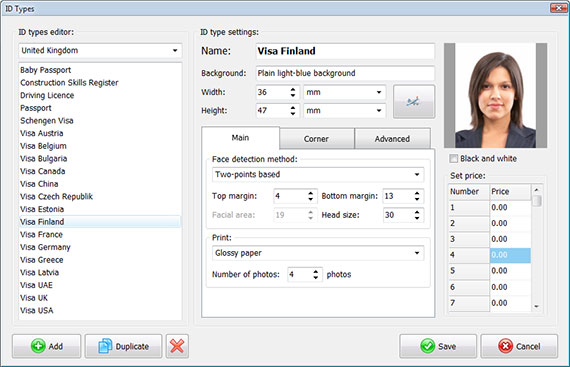Click the highlighted price cell for number 4
570x367 pixels.
click(x=510, y=255)
